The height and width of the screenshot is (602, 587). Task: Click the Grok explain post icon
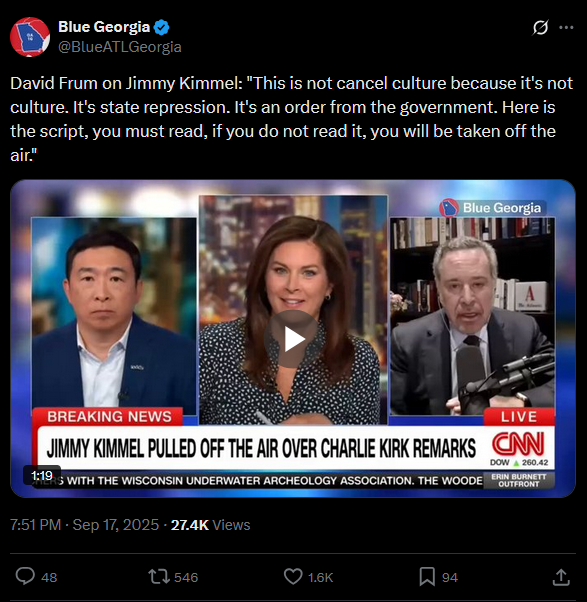(540, 28)
